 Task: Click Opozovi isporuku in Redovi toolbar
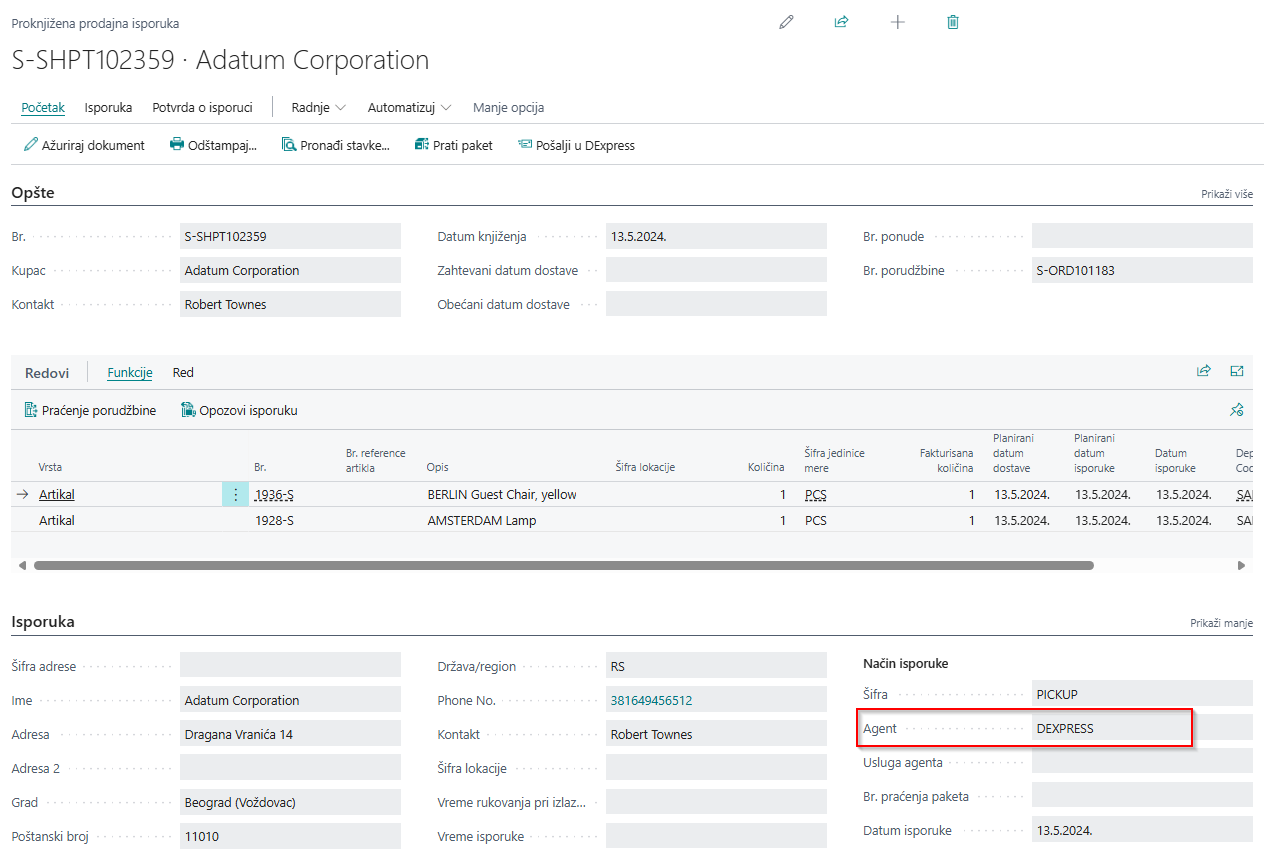(240, 410)
